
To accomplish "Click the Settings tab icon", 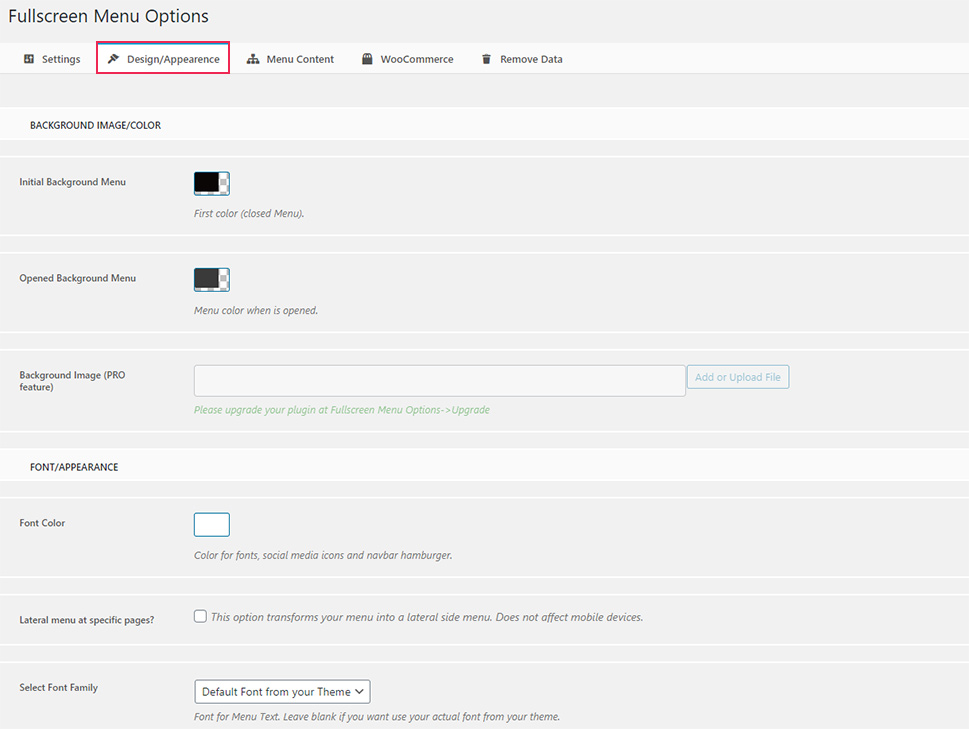I will (x=29, y=59).
